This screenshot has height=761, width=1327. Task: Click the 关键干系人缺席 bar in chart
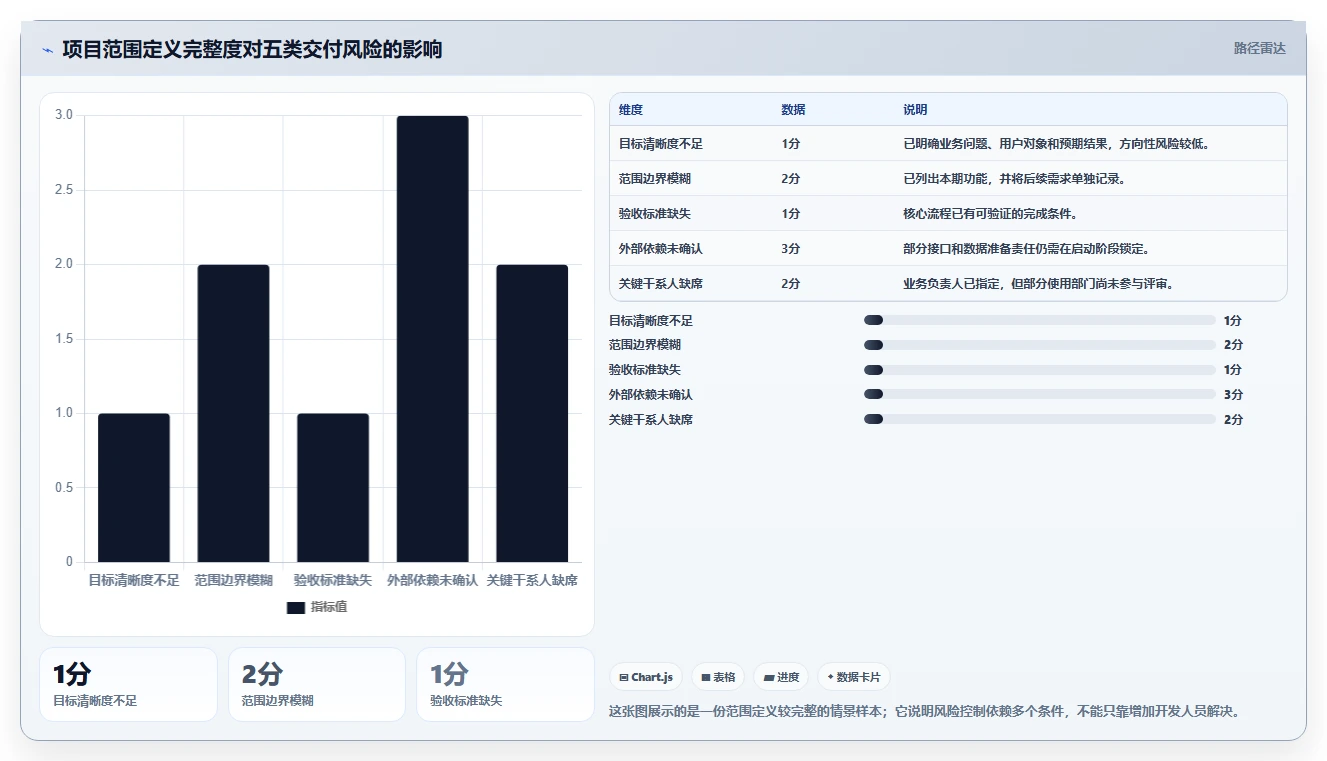click(x=532, y=413)
